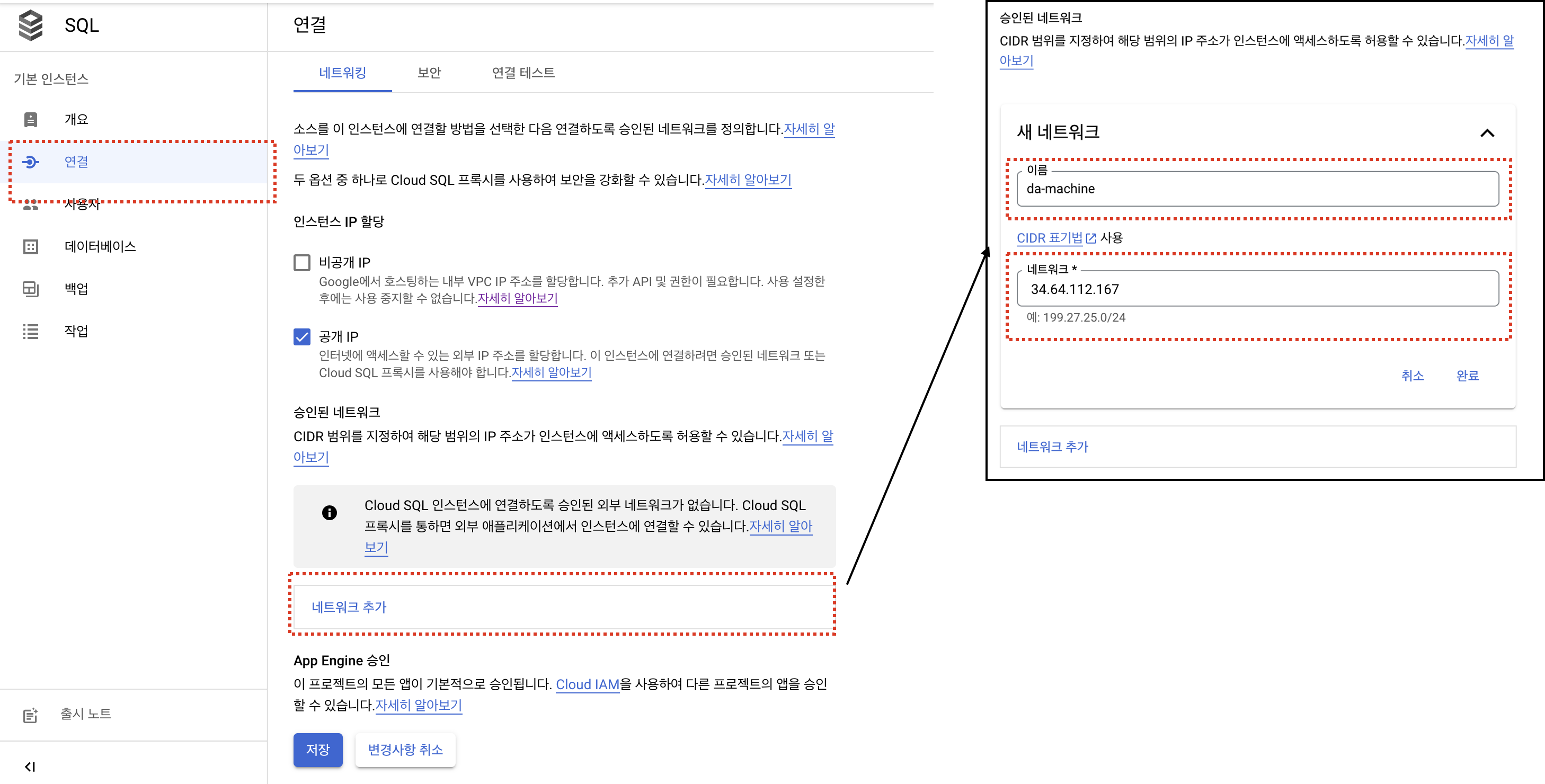Open 출시 노트 at sidebar bottom
This screenshot has height=784, width=1545.
point(86,714)
